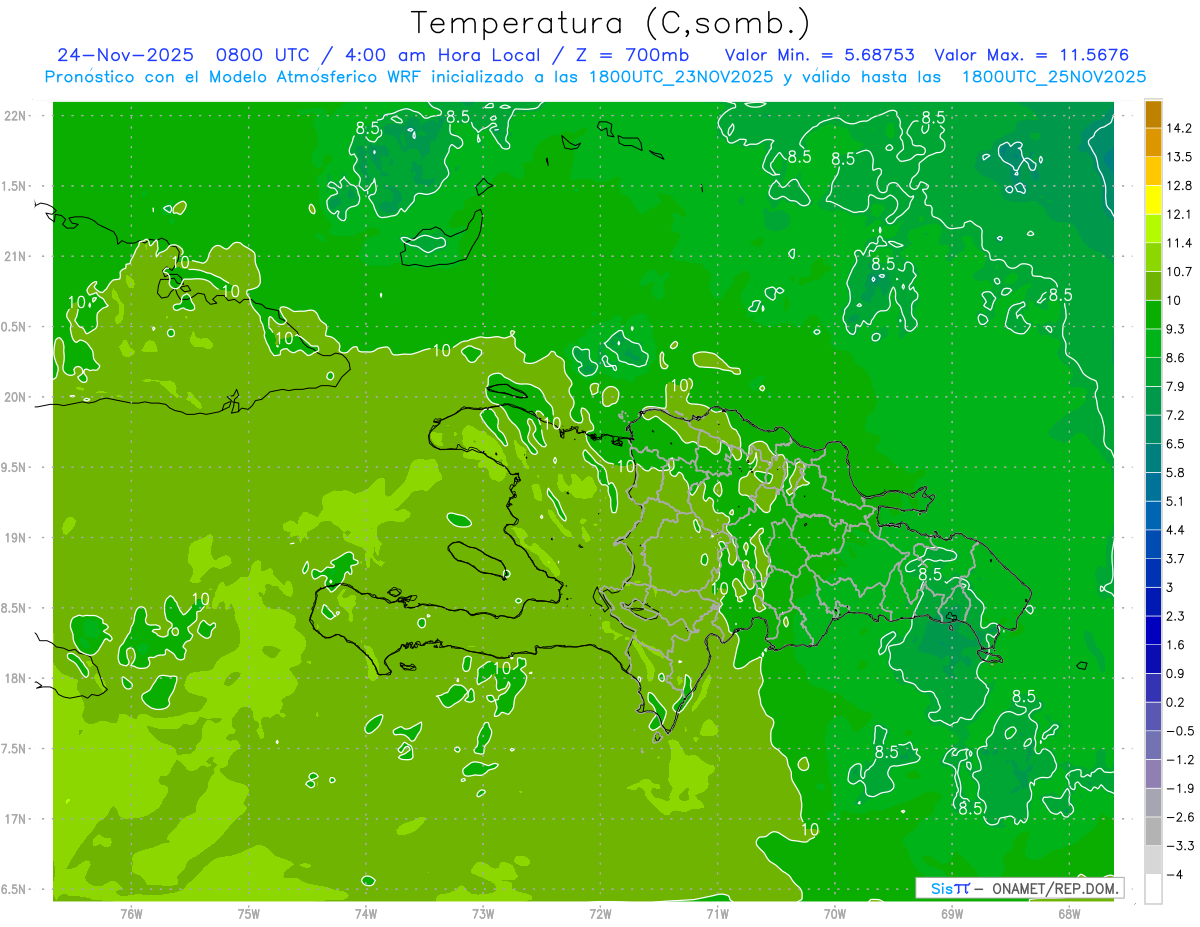Click the "7.9" color scale label
Screen dimensions: 1200x927
(x=1176, y=387)
